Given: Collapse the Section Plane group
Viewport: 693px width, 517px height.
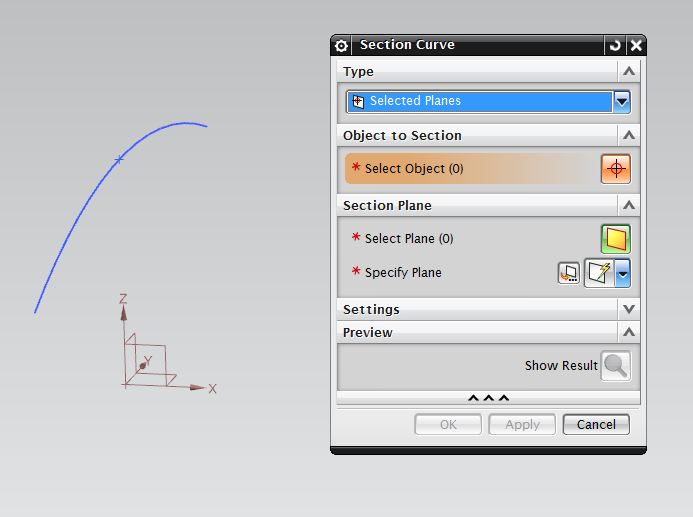Looking at the screenshot, I should pyautogui.click(x=628, y=205).
